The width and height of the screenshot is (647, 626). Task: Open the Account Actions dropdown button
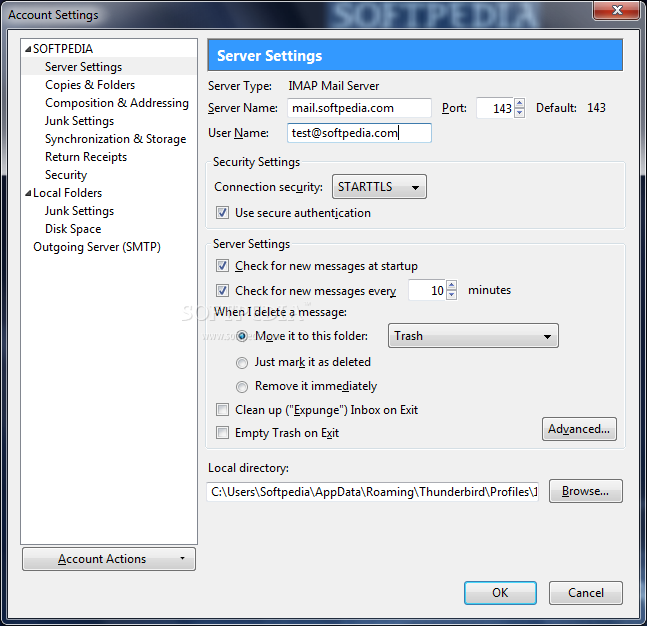tap(109, 559)
